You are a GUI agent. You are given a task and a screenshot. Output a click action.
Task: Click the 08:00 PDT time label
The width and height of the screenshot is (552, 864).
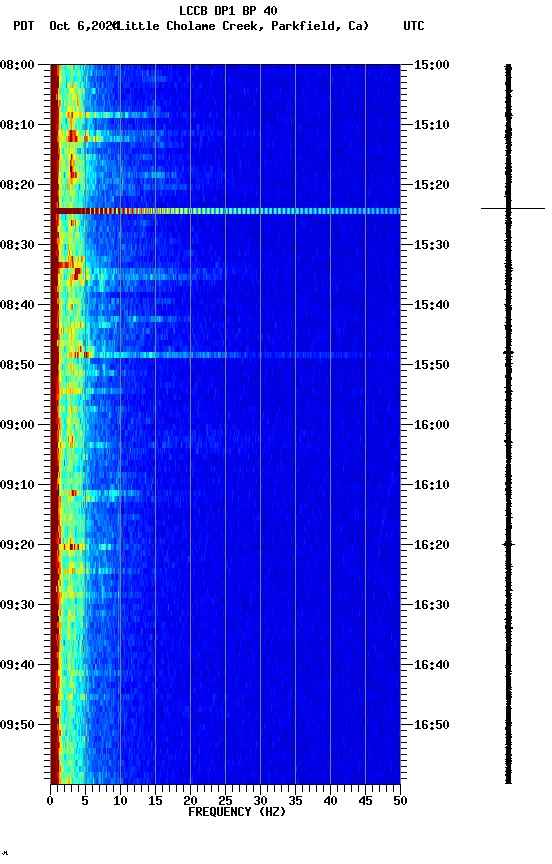17,65
